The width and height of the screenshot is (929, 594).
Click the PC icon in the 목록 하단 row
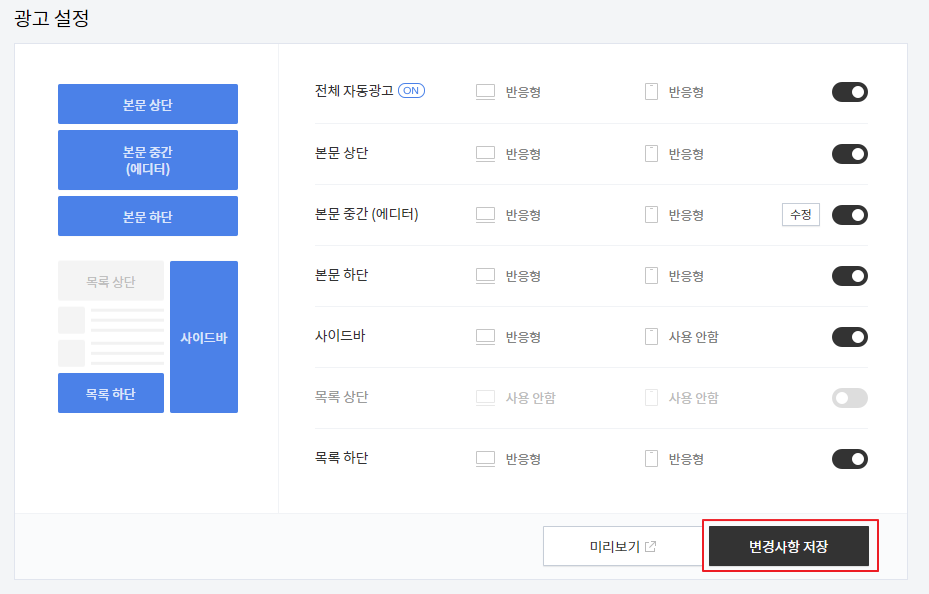coord(485,458)
